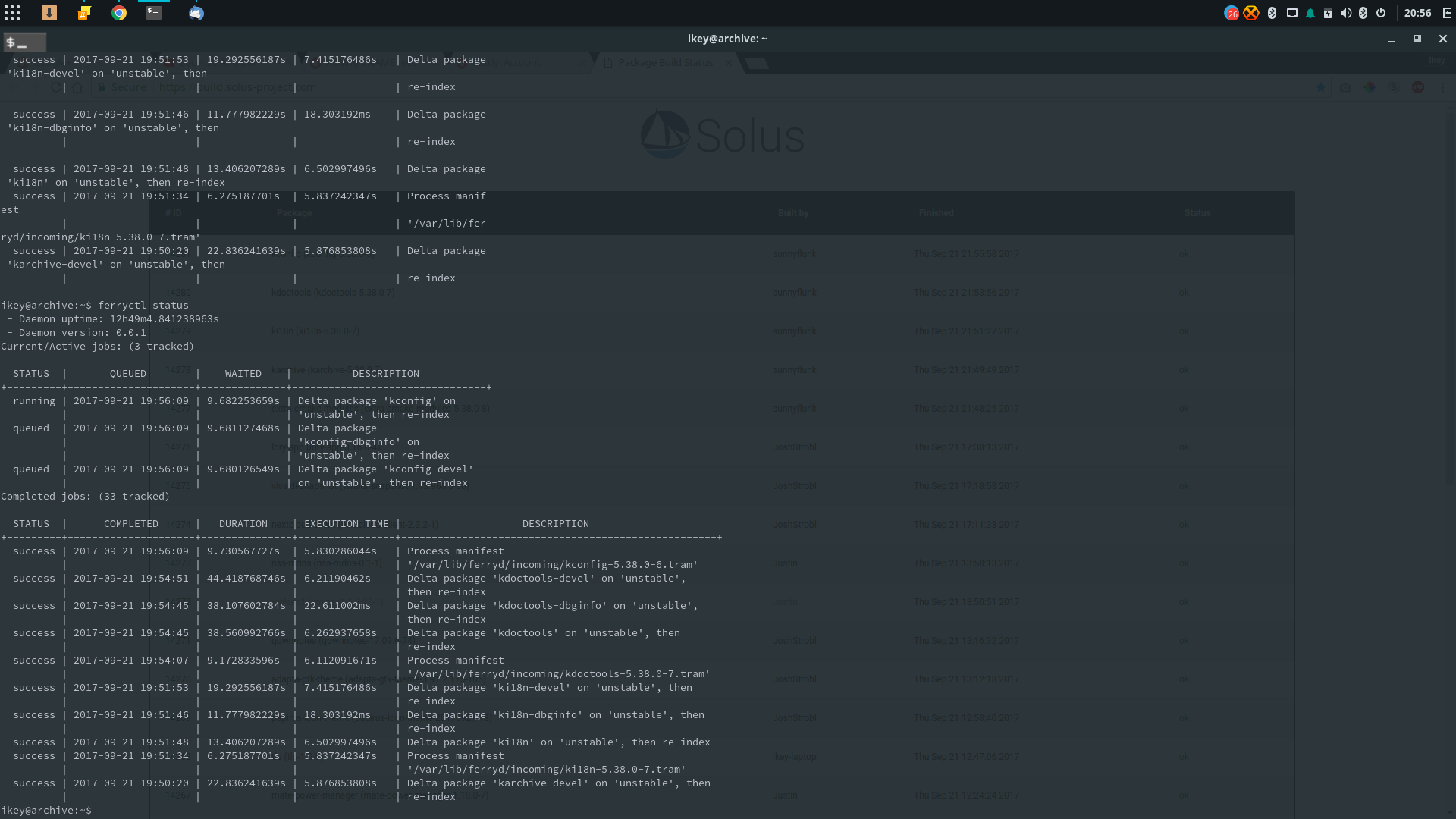Open the battery charging indicator

tap(1328, 13)
